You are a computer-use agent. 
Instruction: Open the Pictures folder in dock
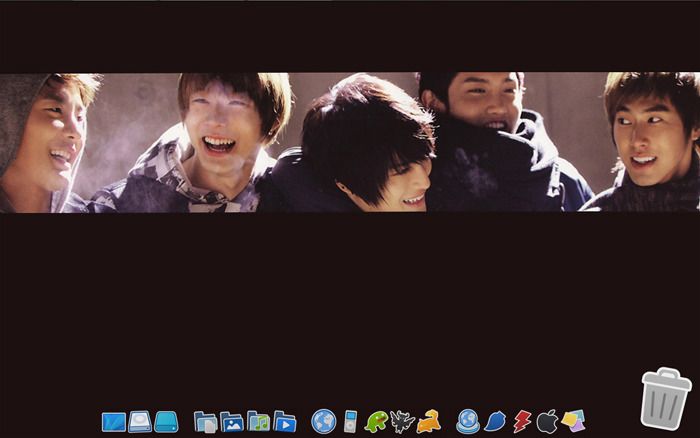coord(232,422)
